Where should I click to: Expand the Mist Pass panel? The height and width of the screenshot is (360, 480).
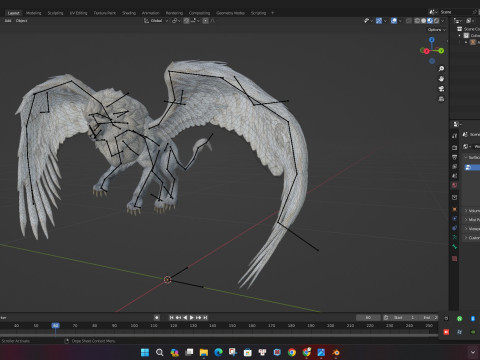point(472,220)
